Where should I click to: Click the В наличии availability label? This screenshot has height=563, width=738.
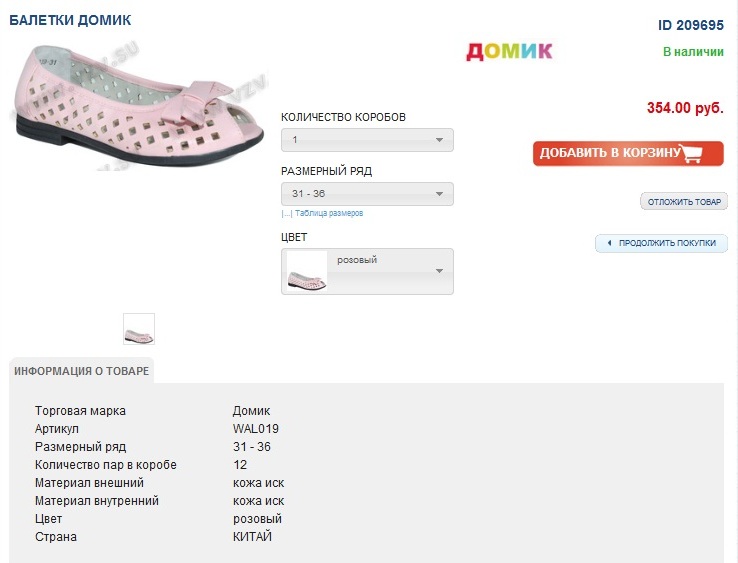click(693, 52)
